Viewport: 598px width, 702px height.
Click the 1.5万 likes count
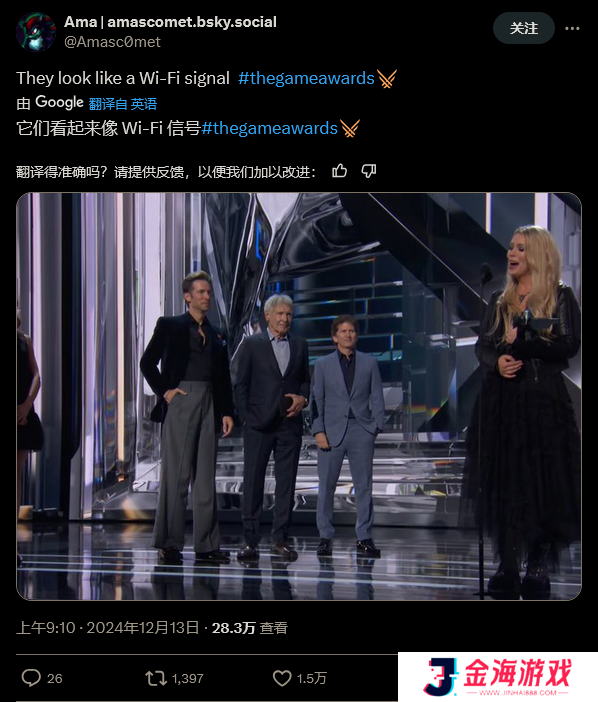(312, 678)
